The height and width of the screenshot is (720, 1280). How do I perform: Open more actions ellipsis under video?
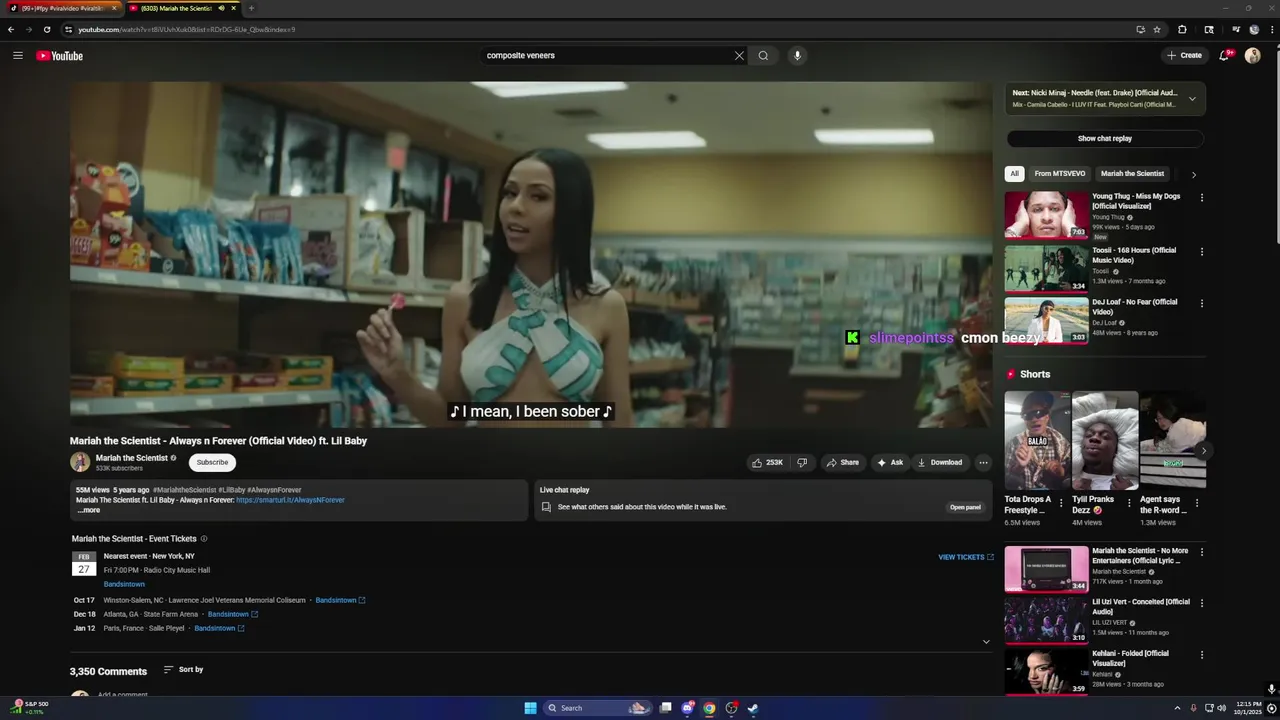tap(983, 462)
